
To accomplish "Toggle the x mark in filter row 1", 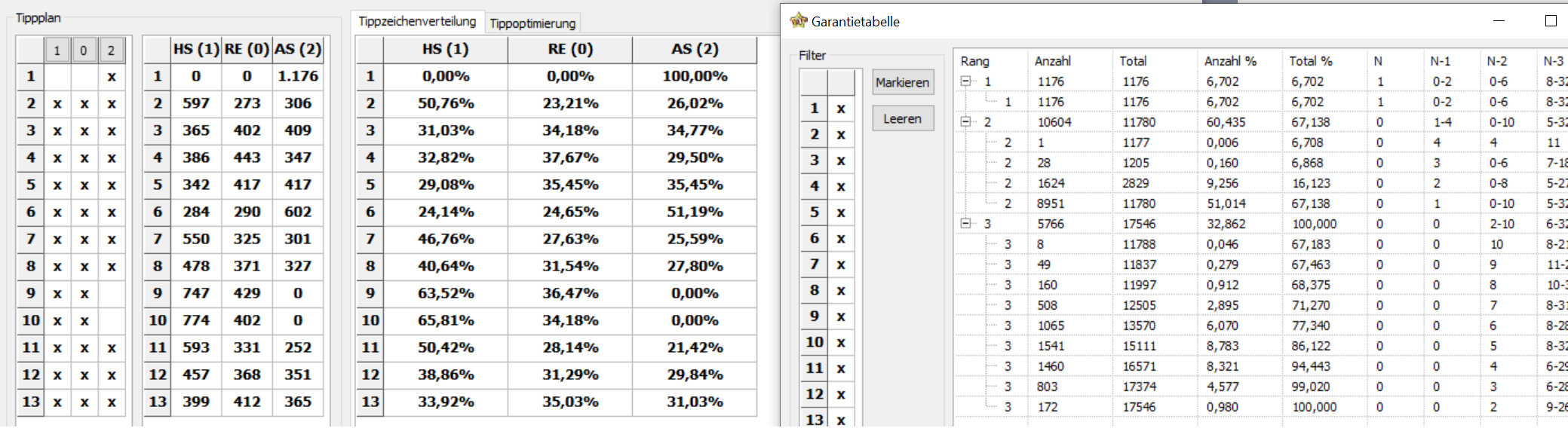I will [x=841, y=109].
